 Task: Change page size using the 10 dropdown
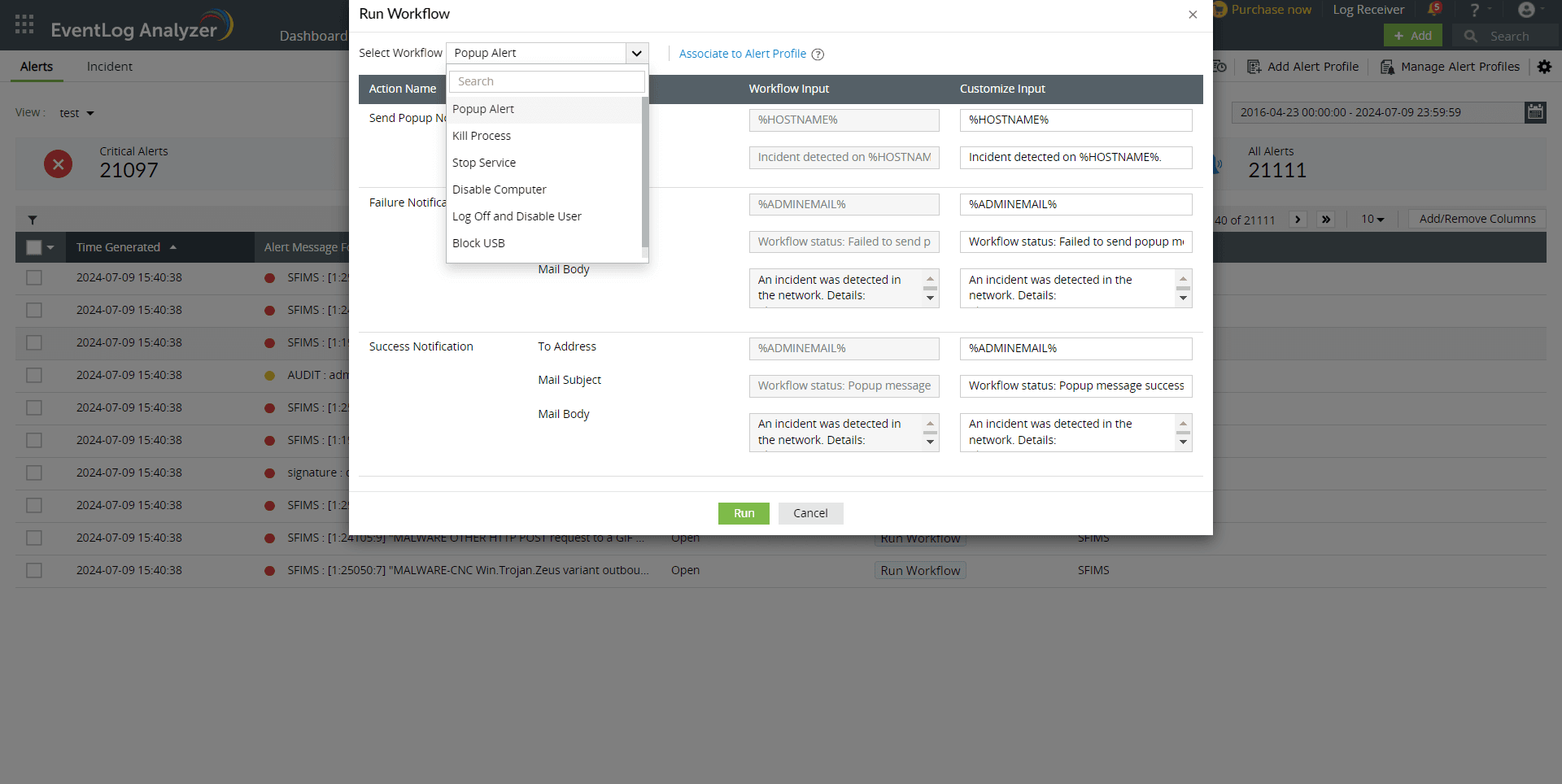point(1373,219)
